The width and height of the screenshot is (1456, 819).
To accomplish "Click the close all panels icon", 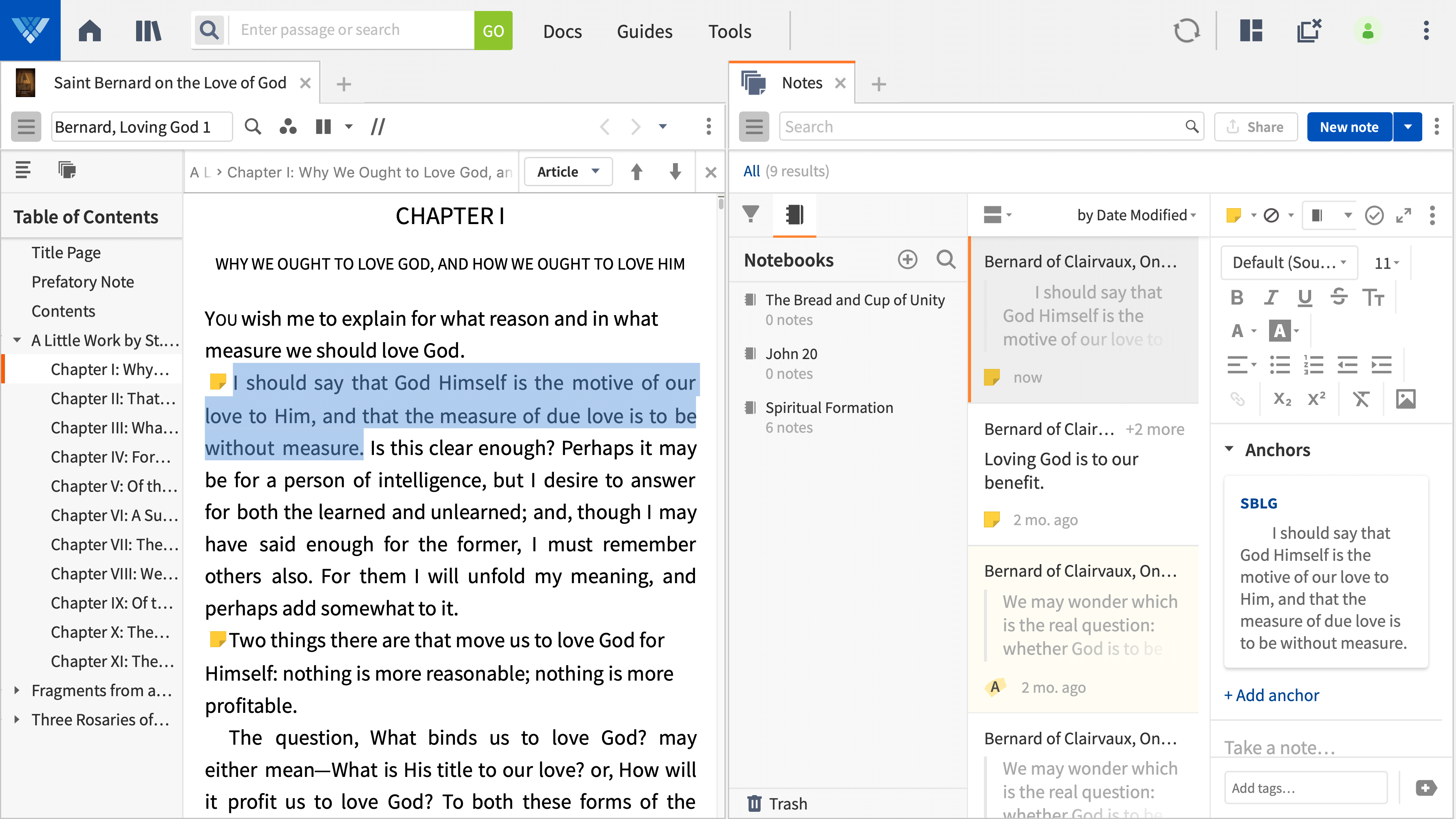I will pyautogui.click(x=1309, y=30).
